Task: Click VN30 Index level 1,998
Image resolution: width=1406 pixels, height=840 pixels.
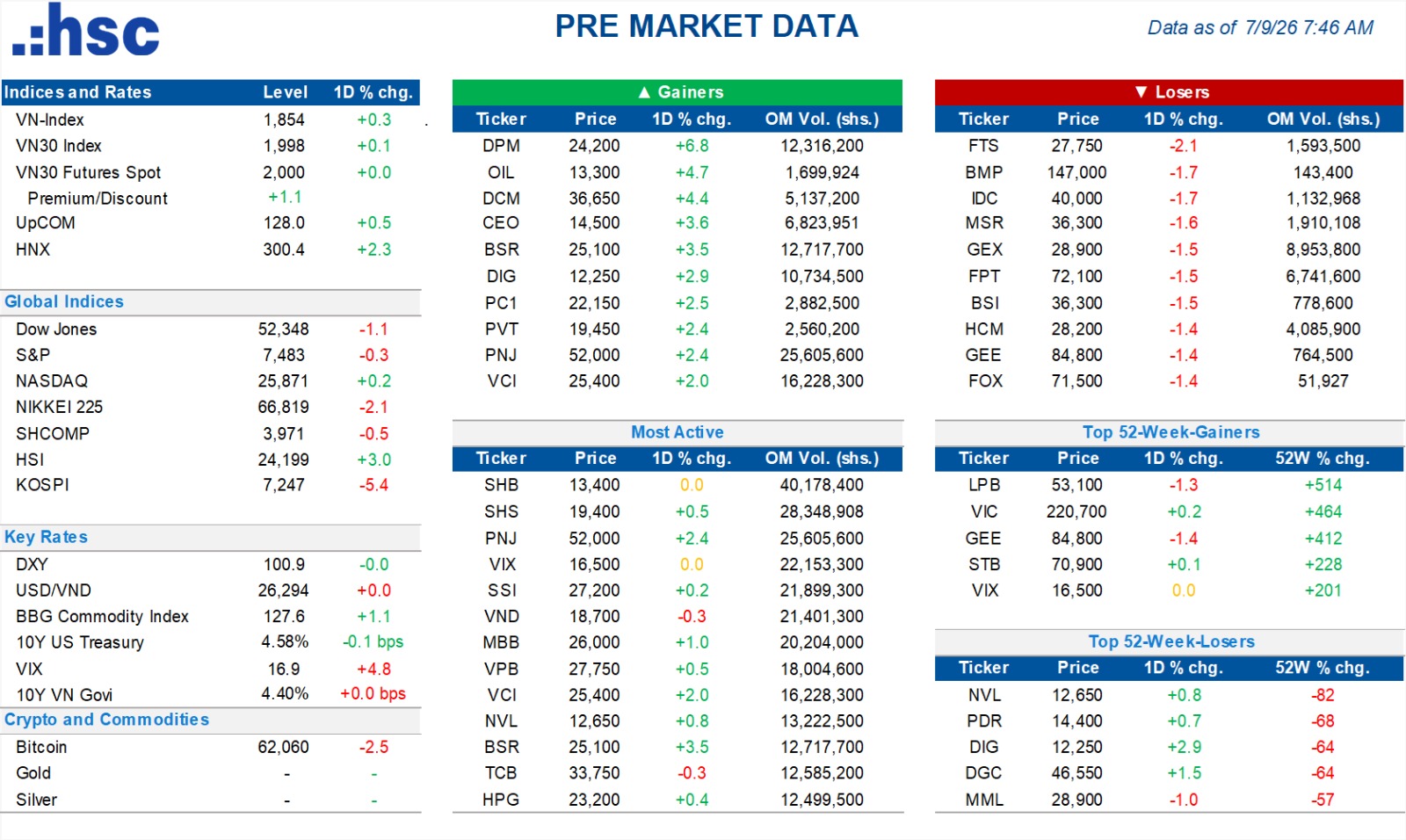Action: pos(284,146)
